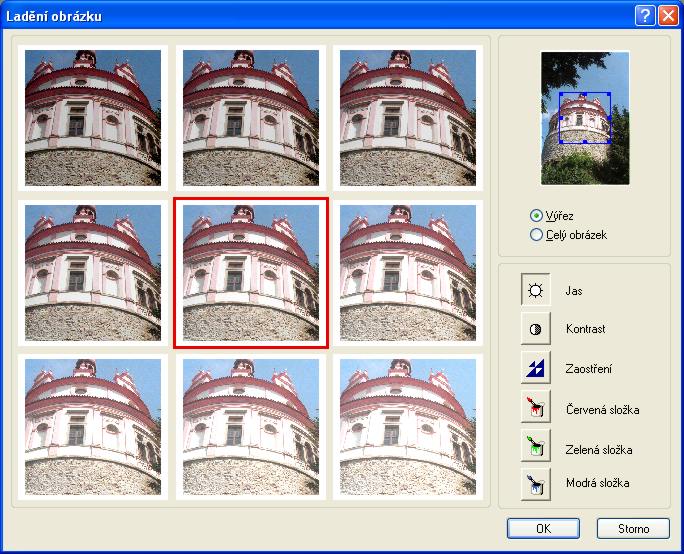Select the Kontrast icon button
The height and width of the screenshot is (554, 684).
(536, 329)
